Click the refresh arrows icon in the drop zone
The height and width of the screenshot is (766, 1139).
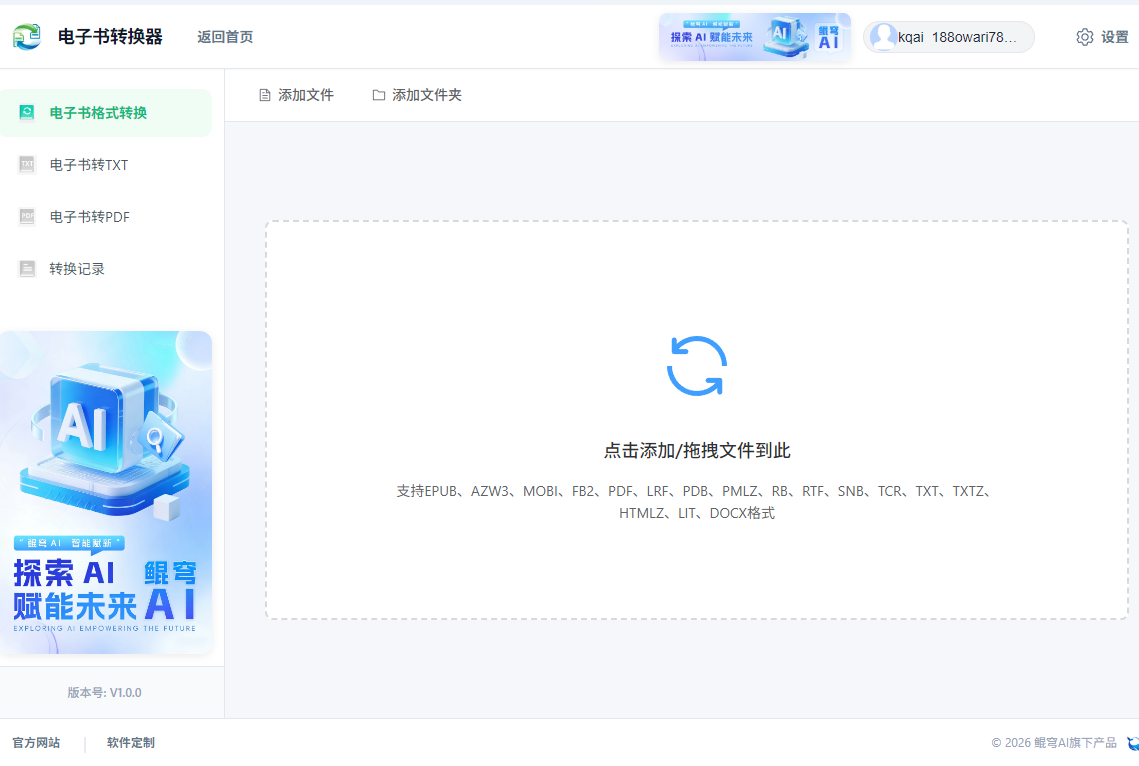[698, 366]
